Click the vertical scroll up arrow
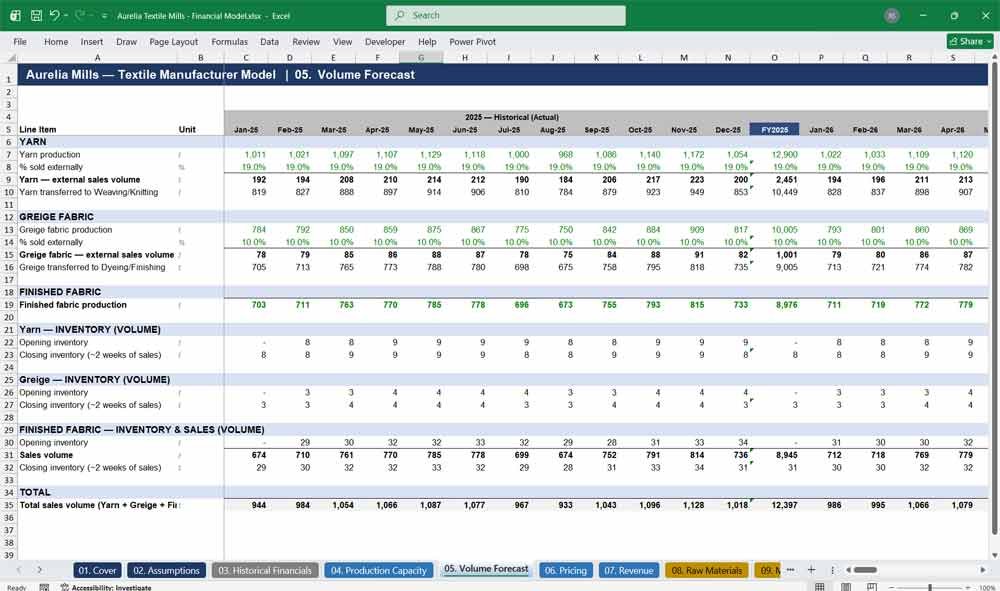 994,57
